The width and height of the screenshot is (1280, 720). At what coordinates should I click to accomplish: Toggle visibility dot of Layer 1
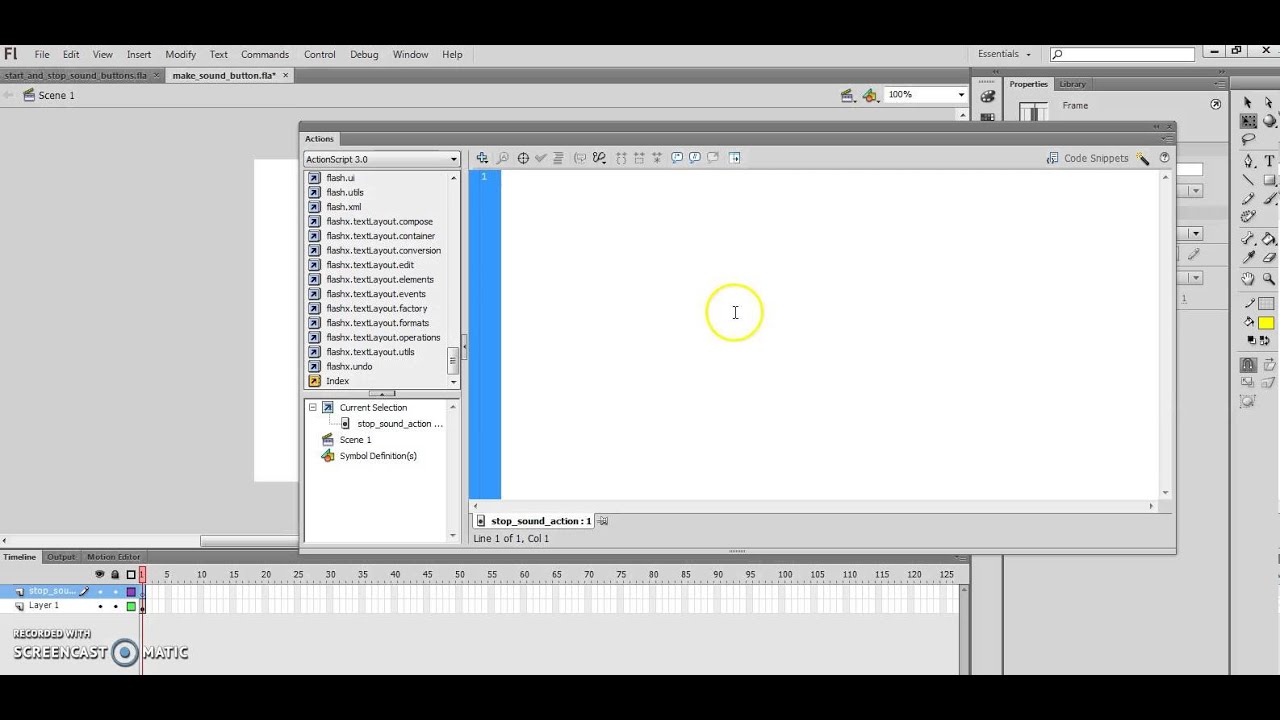click(99, 606)
